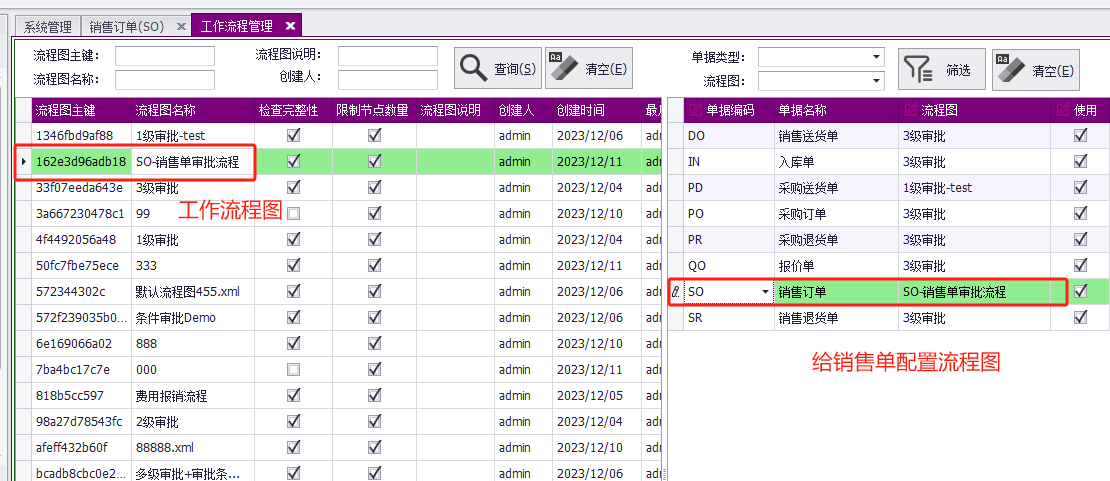
Task: Toggle 使用 checkbox for PO 采购订单
Action: pos(1080,213)
